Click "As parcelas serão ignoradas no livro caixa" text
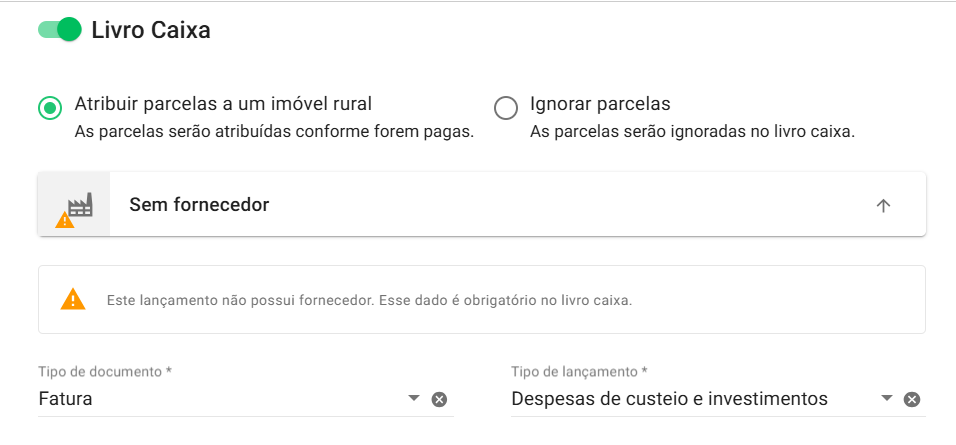956x445 pixels. coord(692,132)
